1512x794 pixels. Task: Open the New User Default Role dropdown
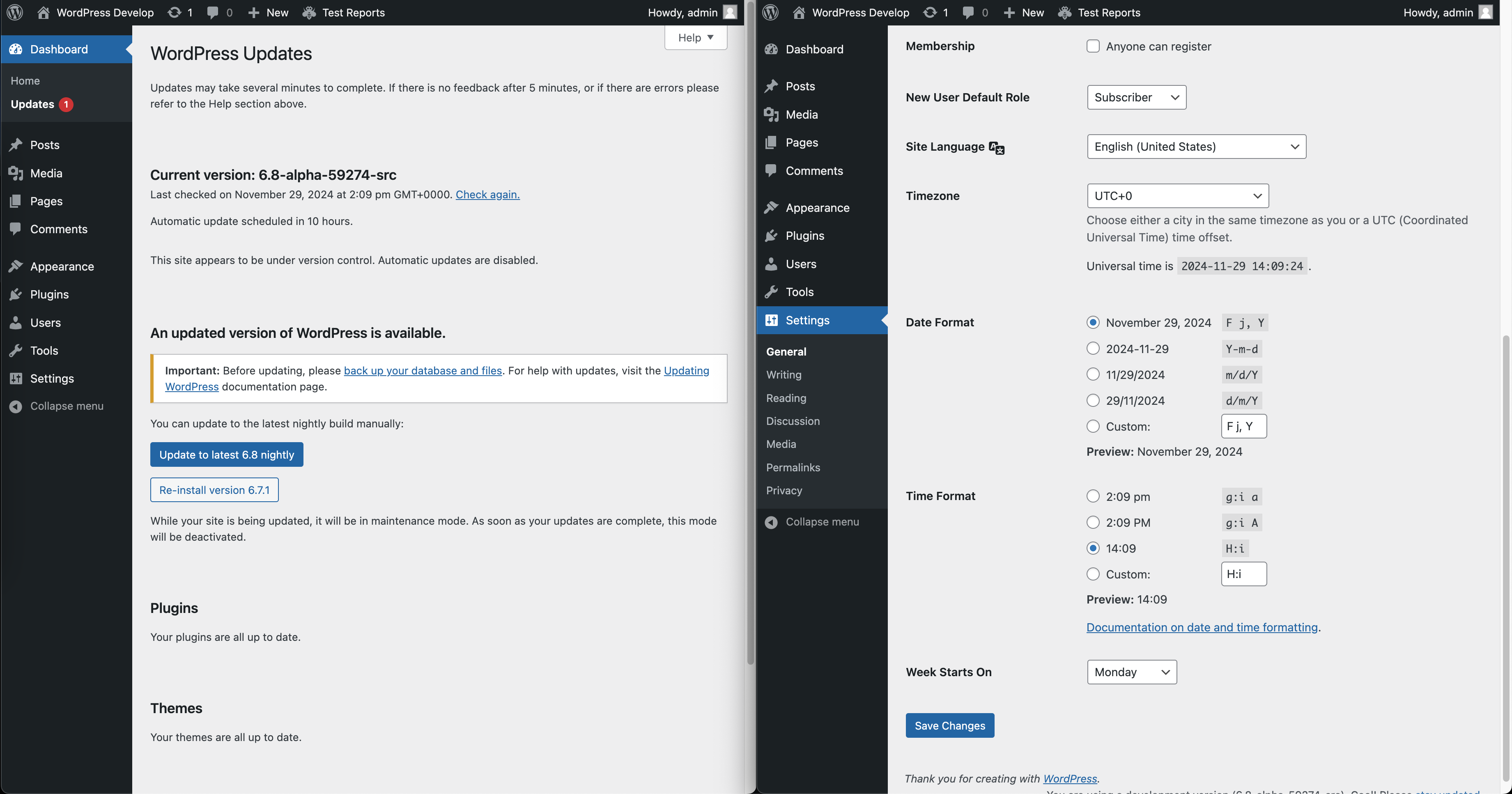[x=1136, y=97]
